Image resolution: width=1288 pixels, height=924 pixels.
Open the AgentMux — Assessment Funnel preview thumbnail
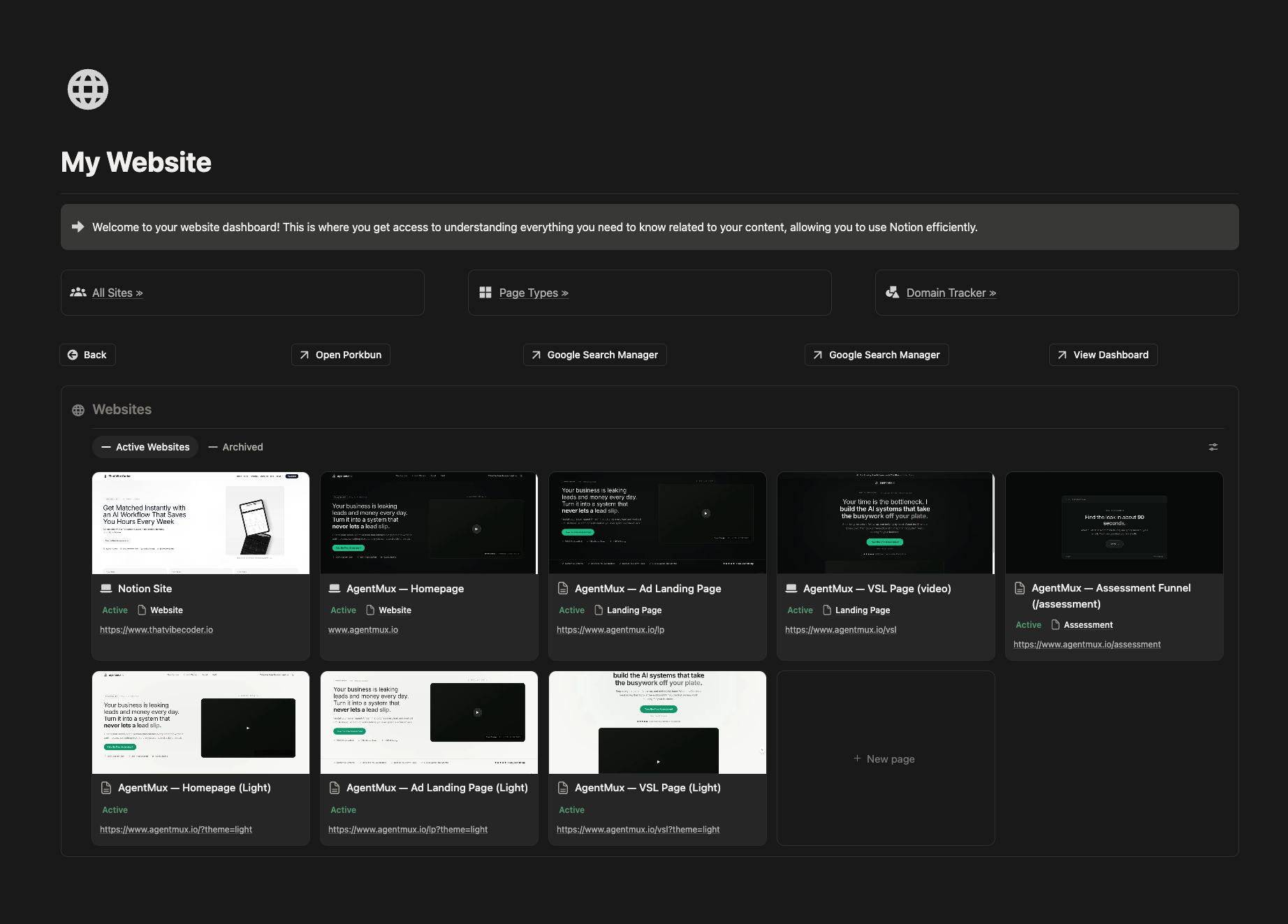1114,523
